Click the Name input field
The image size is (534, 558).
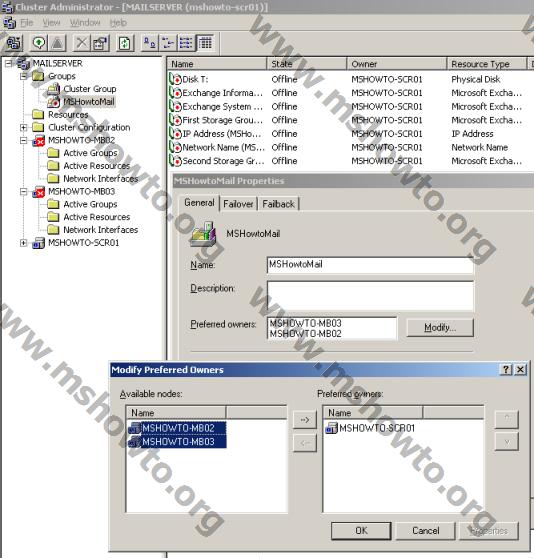[370, 265]
